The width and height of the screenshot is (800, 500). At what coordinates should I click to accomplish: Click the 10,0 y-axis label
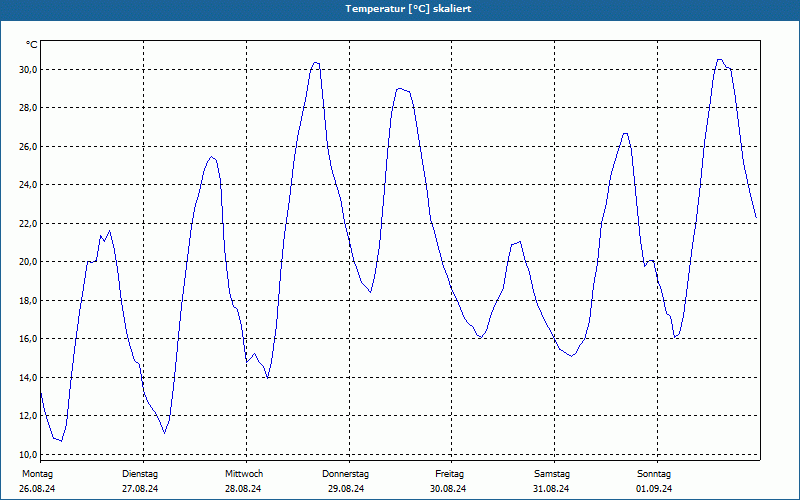click(27, 454)
